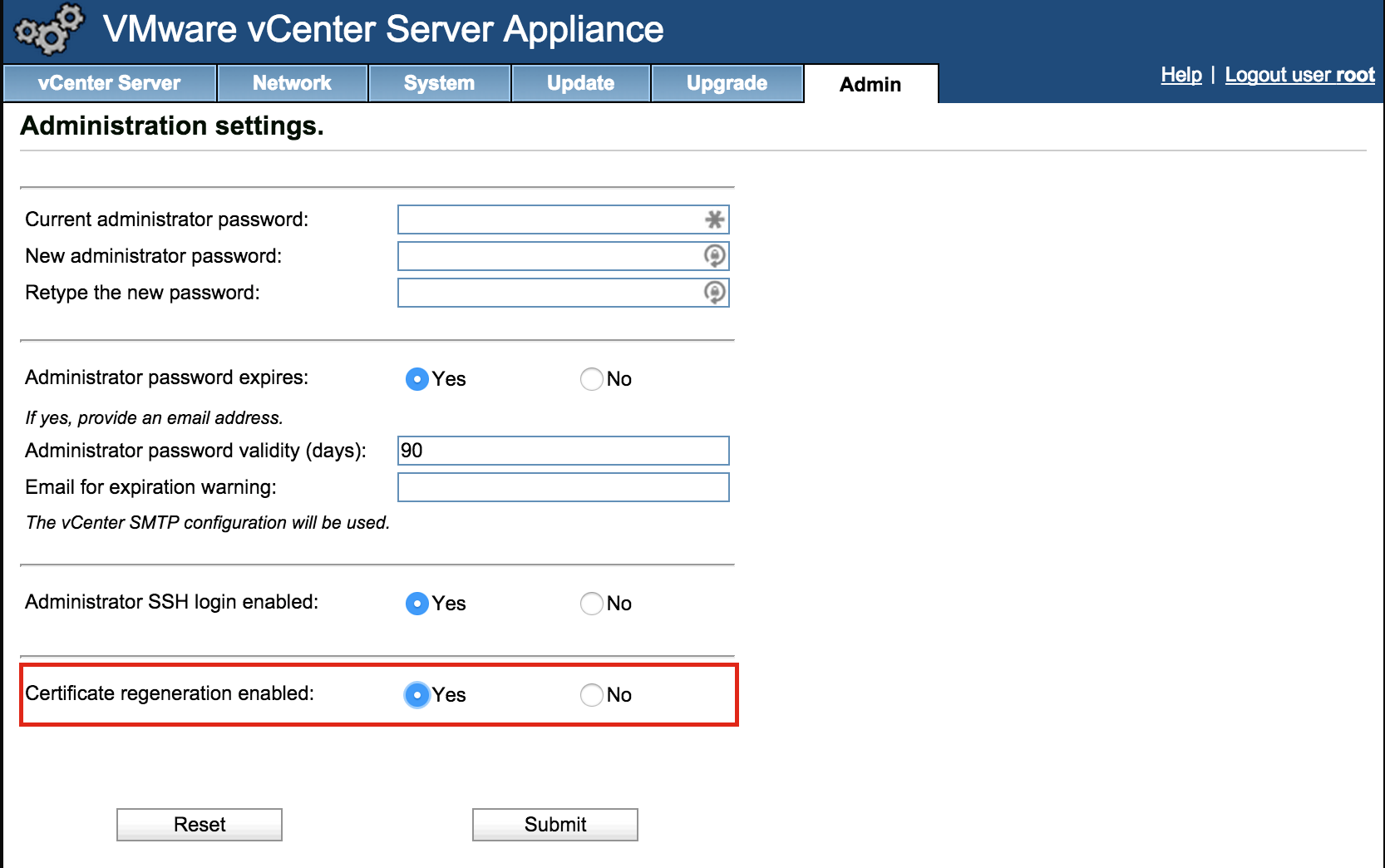Switch to the Network tab

pyautogui.click(x=291, y=82)
